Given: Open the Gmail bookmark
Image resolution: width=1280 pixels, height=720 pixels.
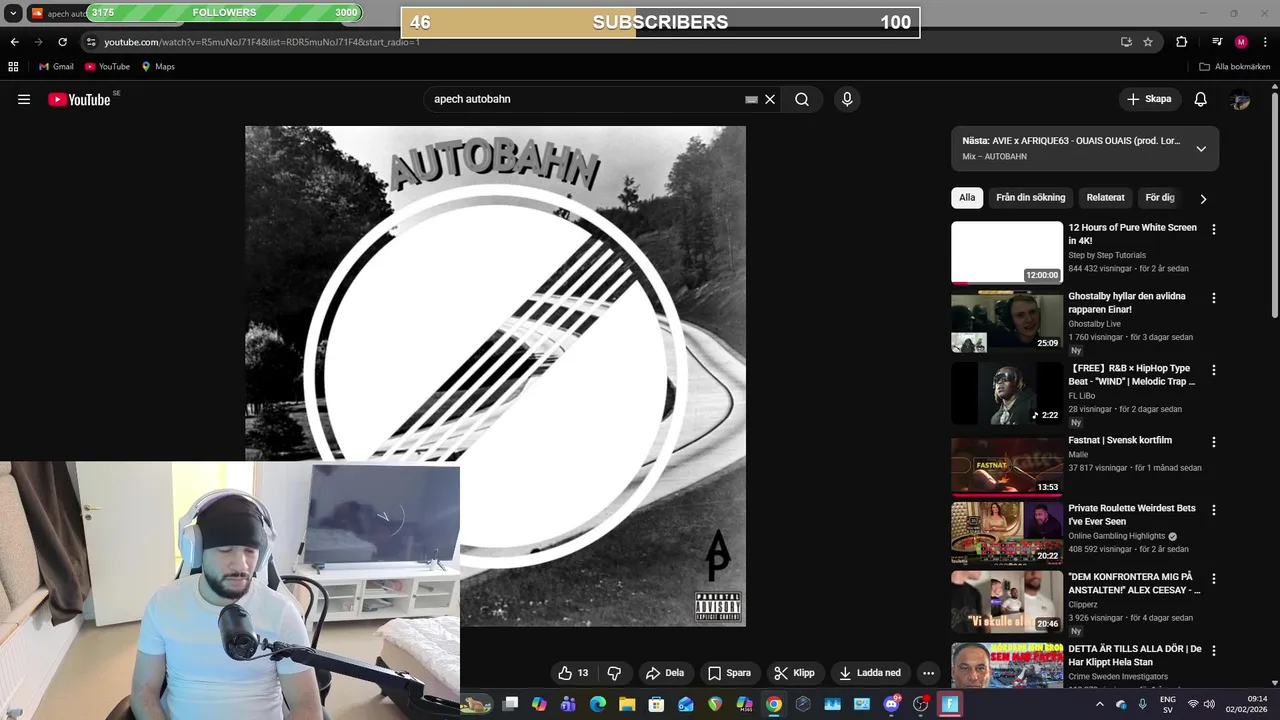Looking at the screenshot, I should tap(56, 67).
